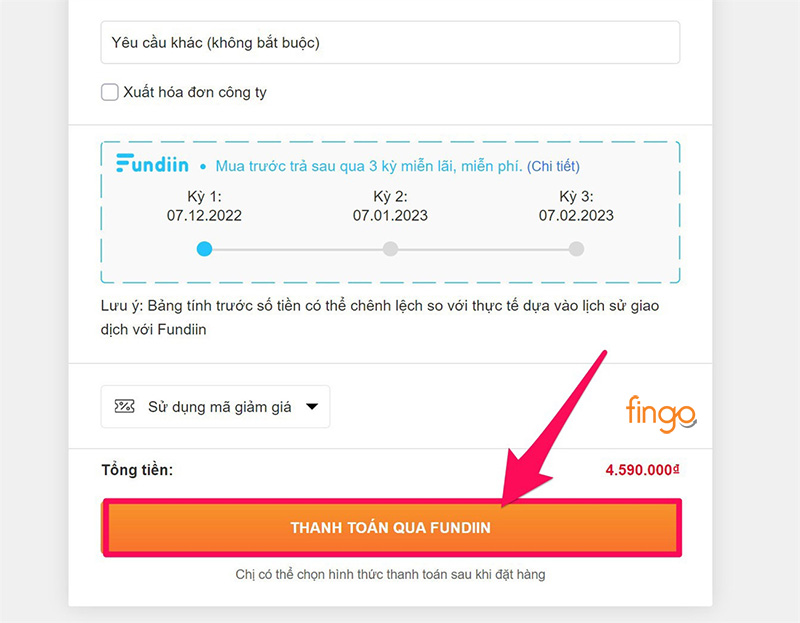The height and width of the screenshot is (623, 800).
Task: Click the discount coupon ticket icon
Action: pyautogui.click(x=124, y=407)
